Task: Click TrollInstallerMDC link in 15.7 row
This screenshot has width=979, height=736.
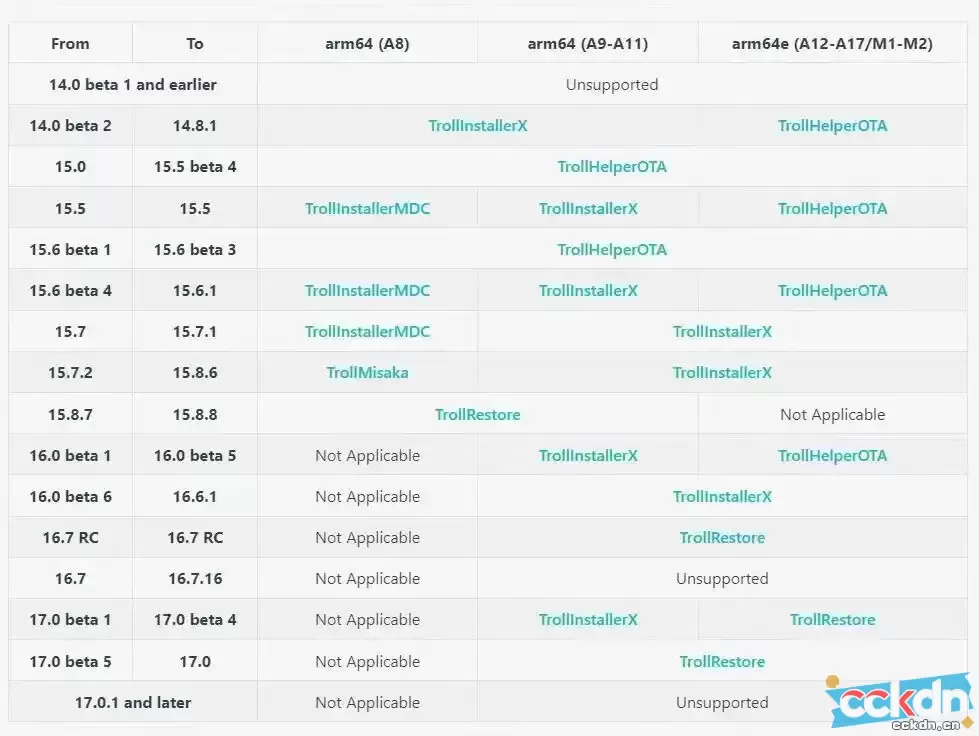Action: 367,331
